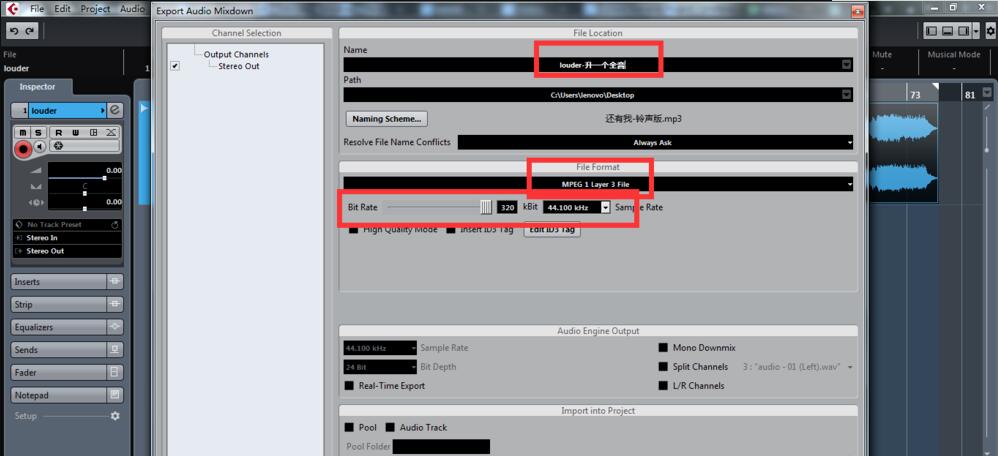Enable the Real-Time Export checkbox

click(x=349, y=385)
